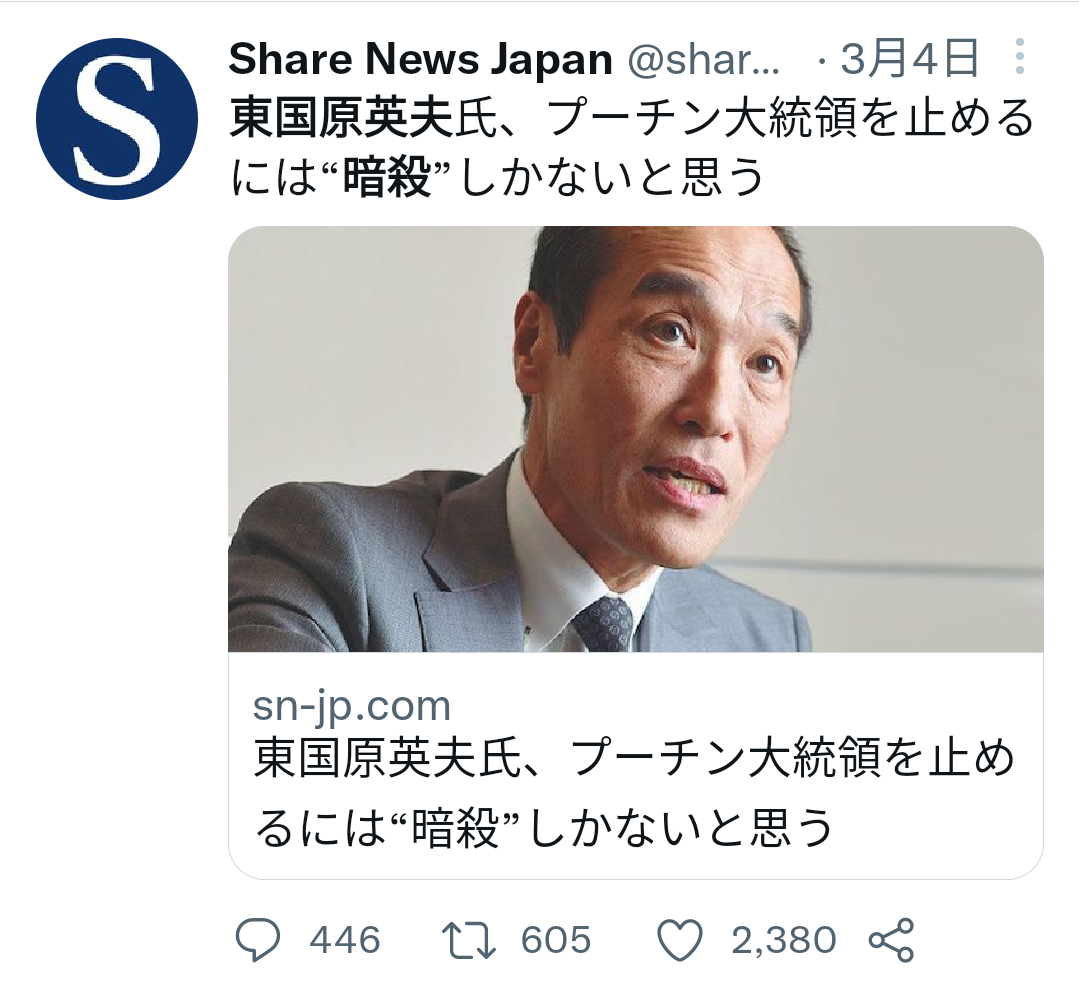1079x982 pixels.
Task: Select the Share News Japan account name
Action: click(420, 59)
